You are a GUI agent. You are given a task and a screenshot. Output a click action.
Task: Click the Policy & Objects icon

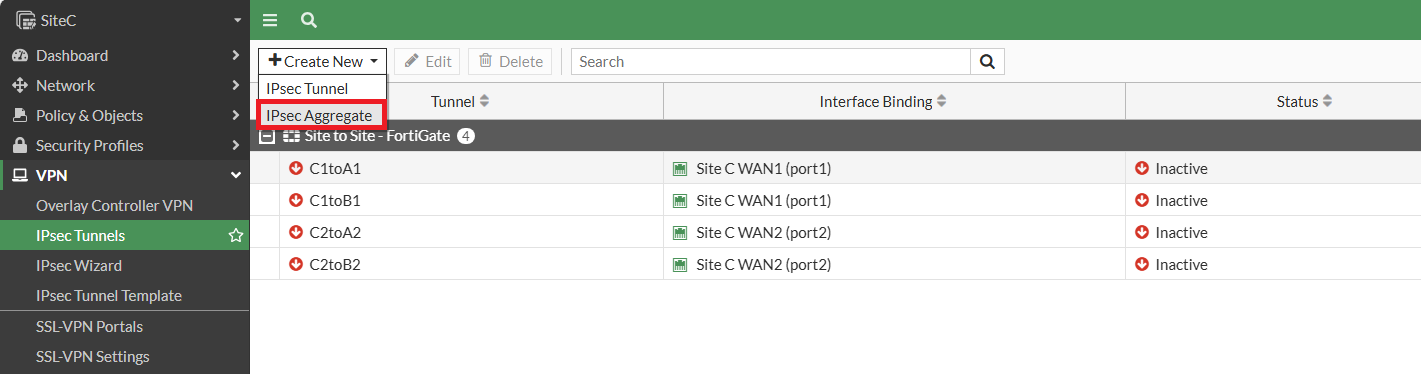(20, 115)
